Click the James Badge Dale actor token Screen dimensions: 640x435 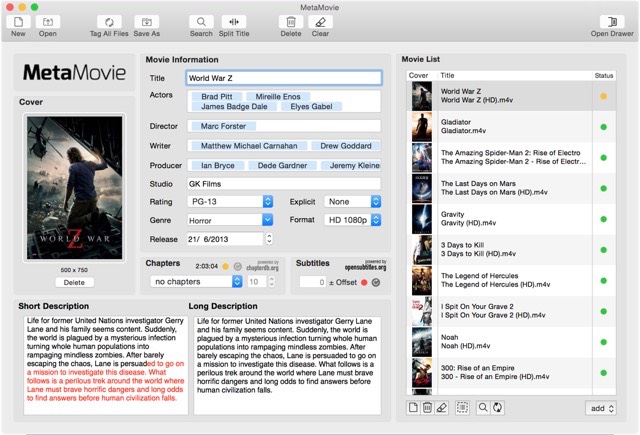(x=234, y=107)
